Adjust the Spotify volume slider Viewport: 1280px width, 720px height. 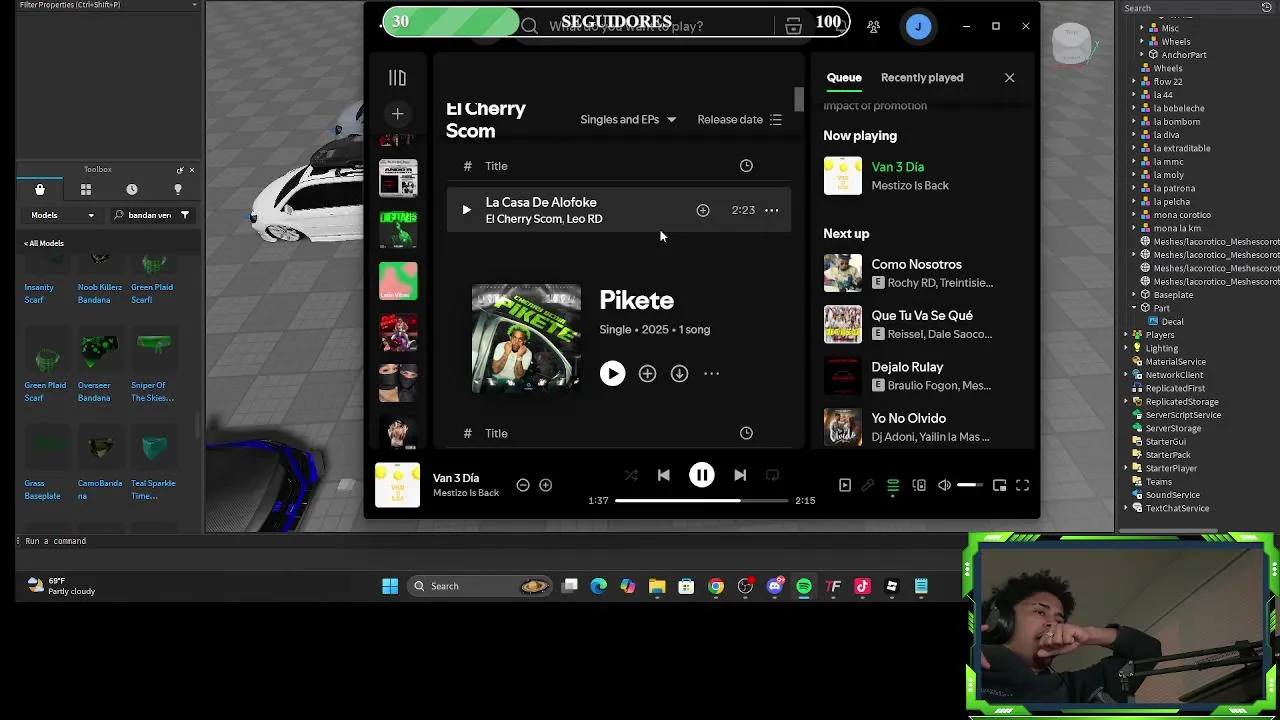click(x=970, y=485)
